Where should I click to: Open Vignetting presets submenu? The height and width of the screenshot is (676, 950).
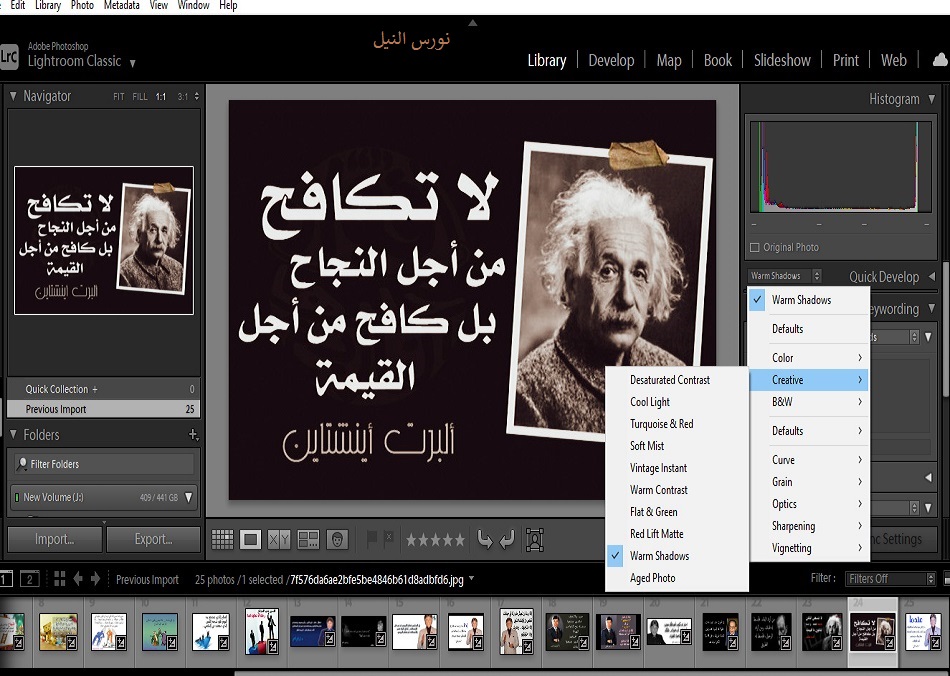click(x=809, y=548)
